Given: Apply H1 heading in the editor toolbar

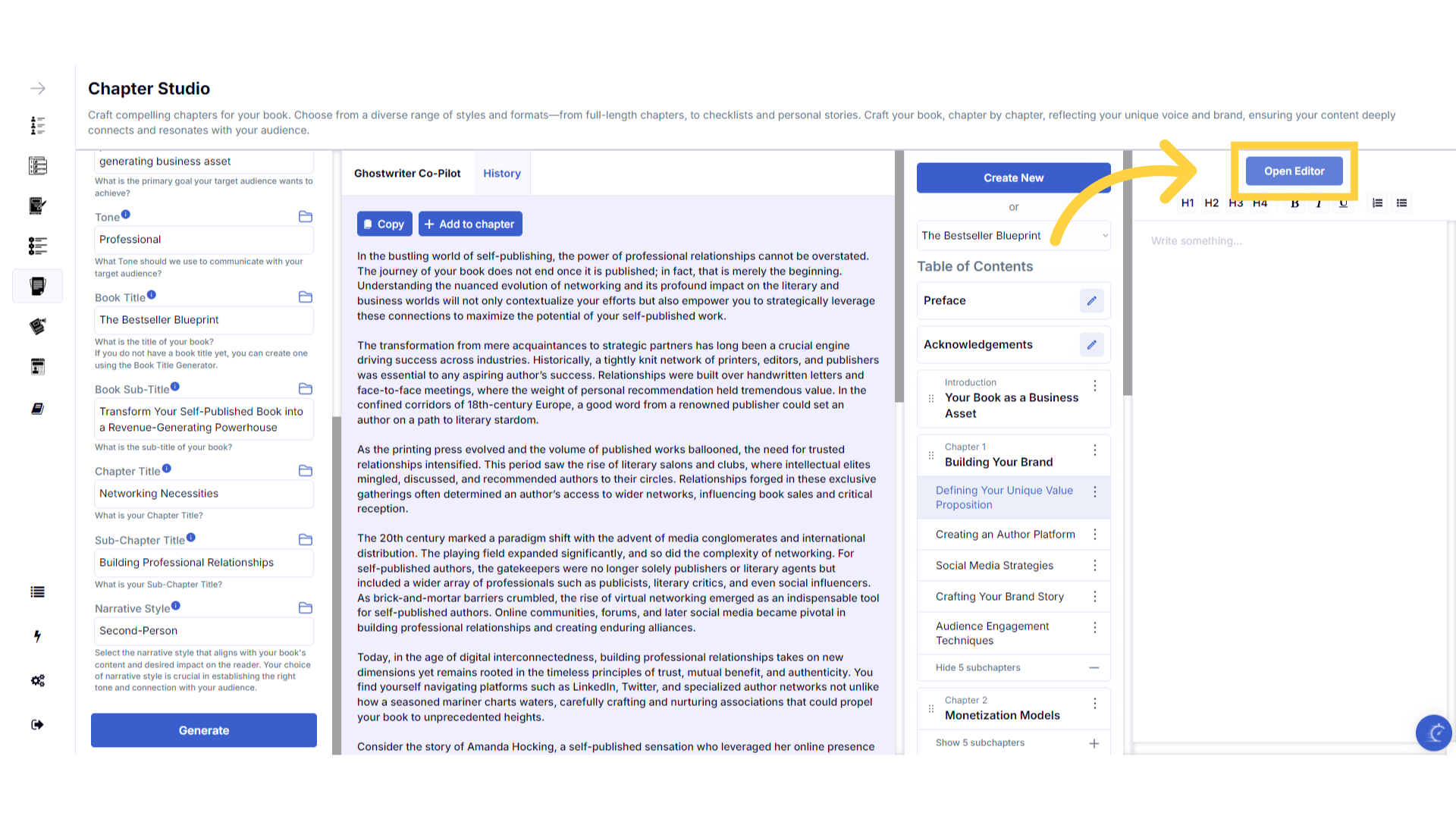Looking at the screenshot, I should (x=1188, y=203).
